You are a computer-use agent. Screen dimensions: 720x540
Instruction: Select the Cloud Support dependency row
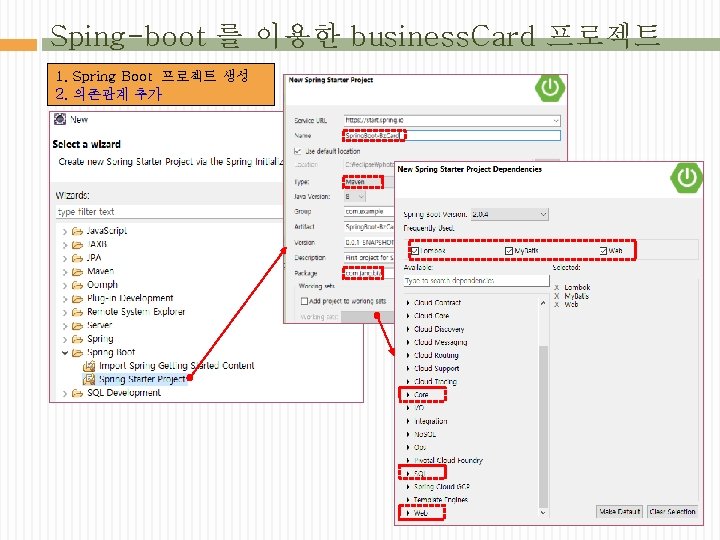[x=436, y=368]
